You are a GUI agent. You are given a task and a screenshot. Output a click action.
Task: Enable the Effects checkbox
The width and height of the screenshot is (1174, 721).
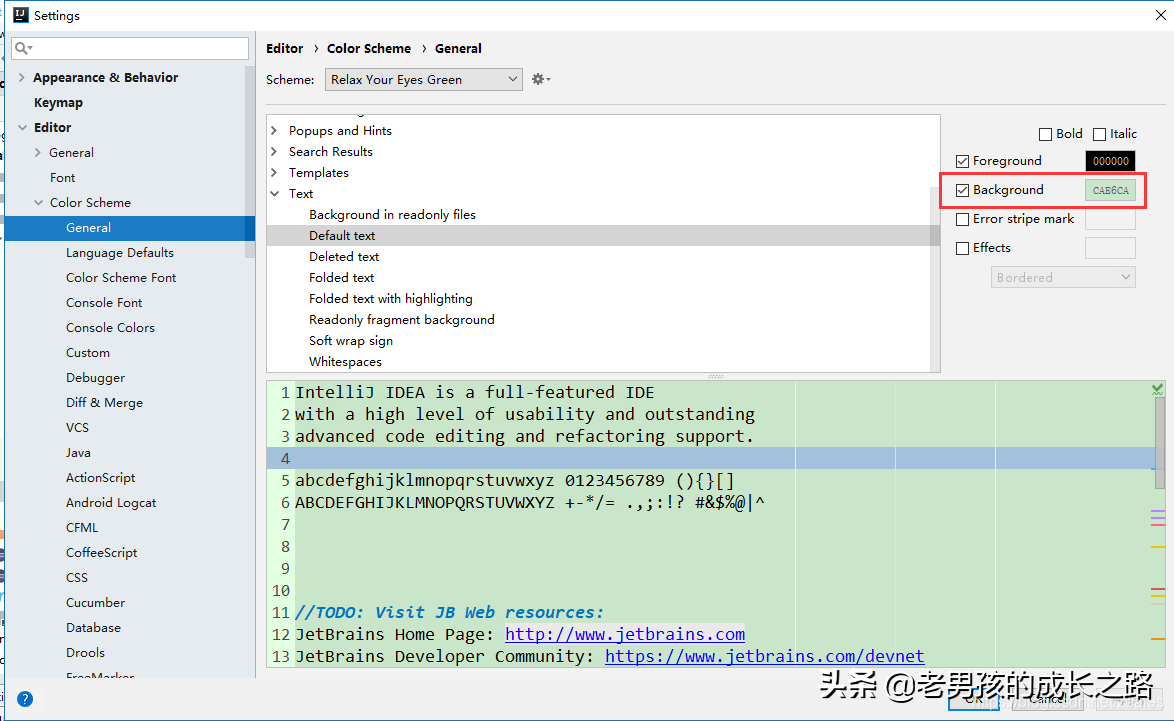[963, 247]
